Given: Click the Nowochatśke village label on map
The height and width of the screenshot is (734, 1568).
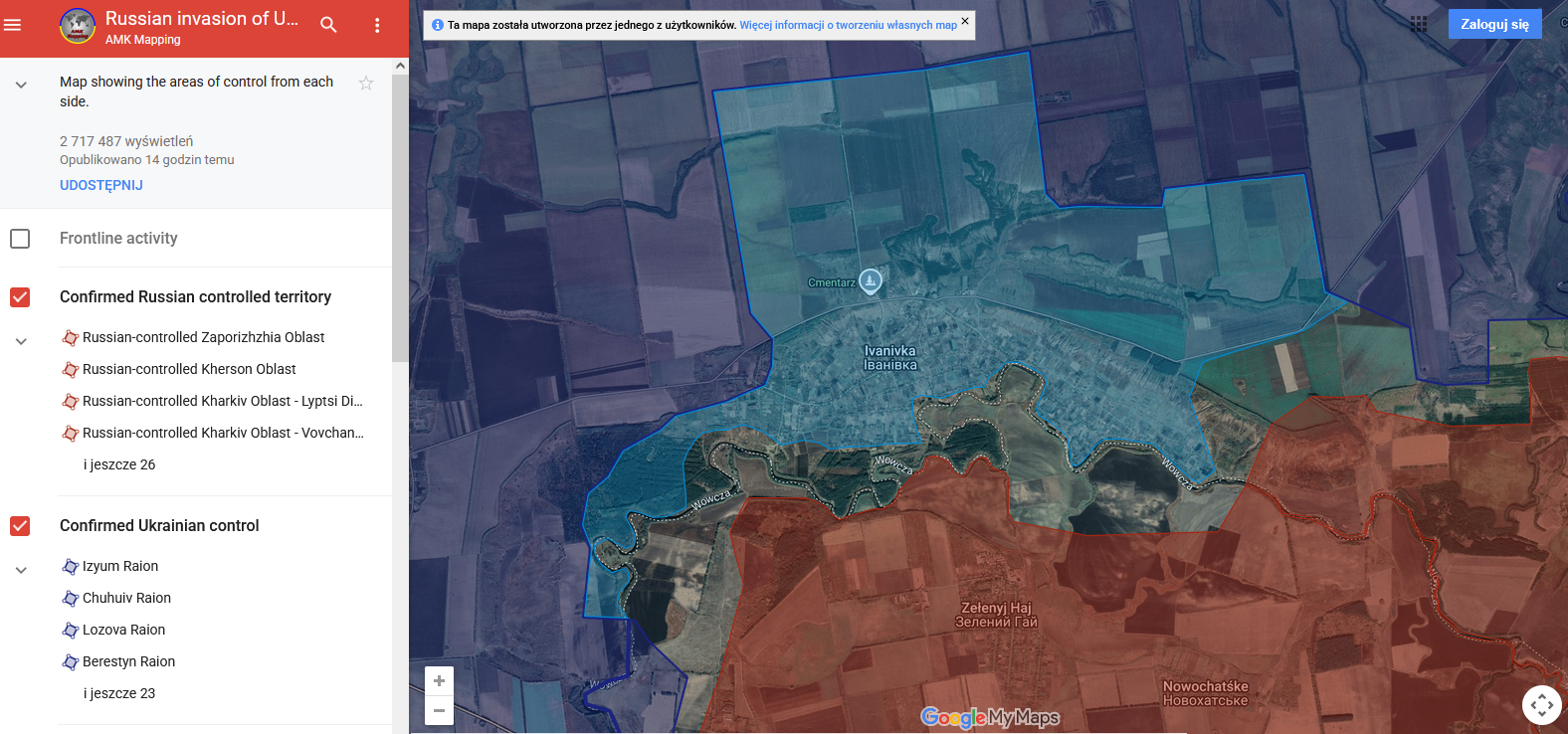Looking at the screenshot, I should pos(1206,693).
